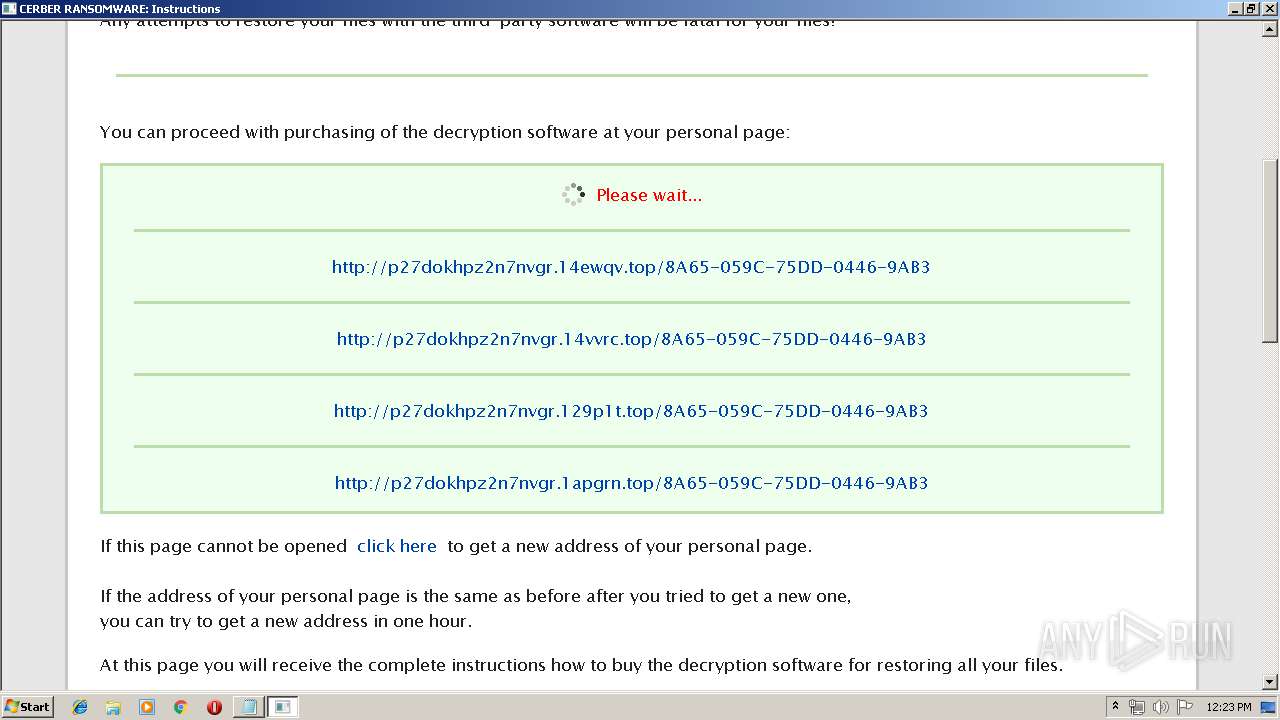Open the 1apgrn.top personal page link
This screenshot has height=720, width=1280.
[x=631, y=483]
